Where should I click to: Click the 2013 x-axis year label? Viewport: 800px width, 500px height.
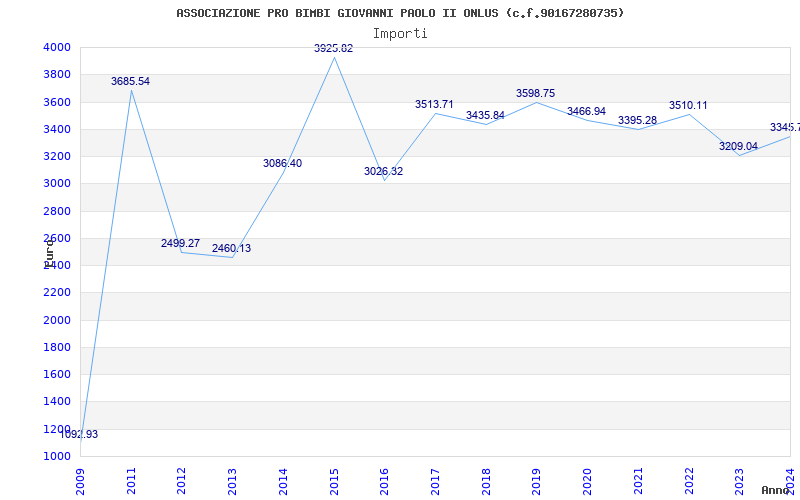click(232, 481)
